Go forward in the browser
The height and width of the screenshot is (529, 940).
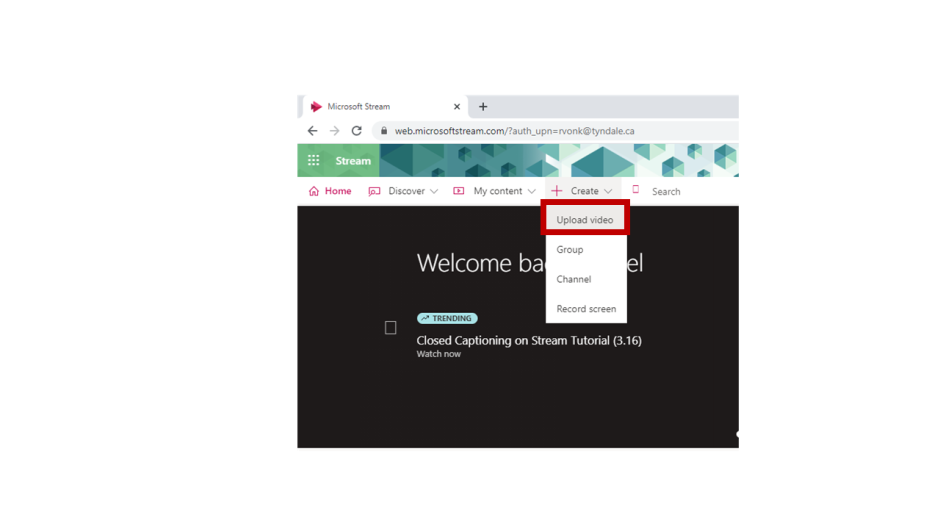(x=335, y=131)
